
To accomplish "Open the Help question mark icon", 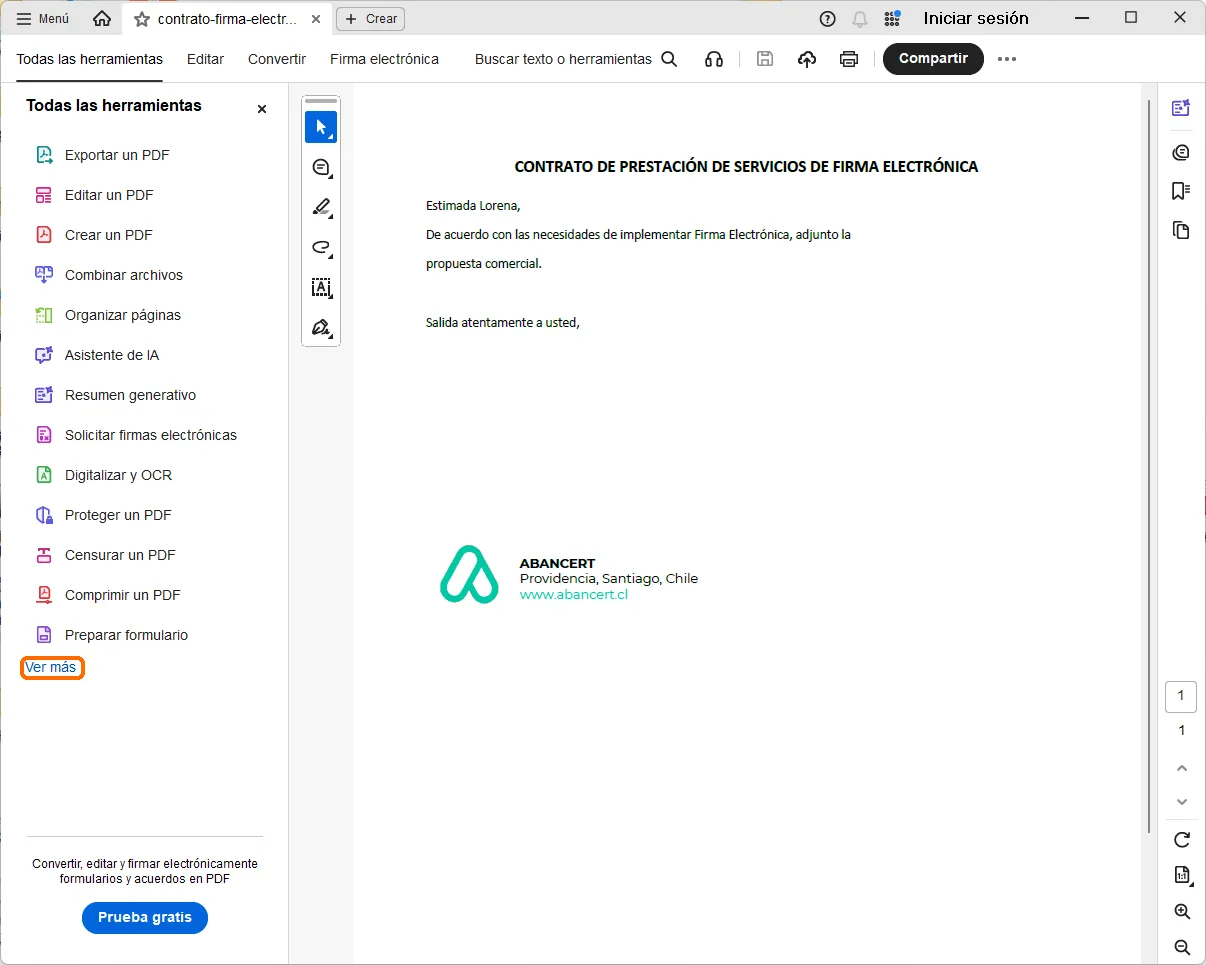I will coord(827,18).
